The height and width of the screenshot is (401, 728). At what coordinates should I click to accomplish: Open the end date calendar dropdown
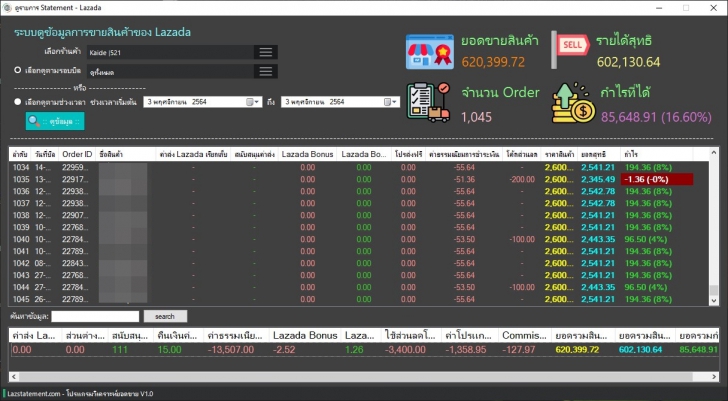point(389,102)
